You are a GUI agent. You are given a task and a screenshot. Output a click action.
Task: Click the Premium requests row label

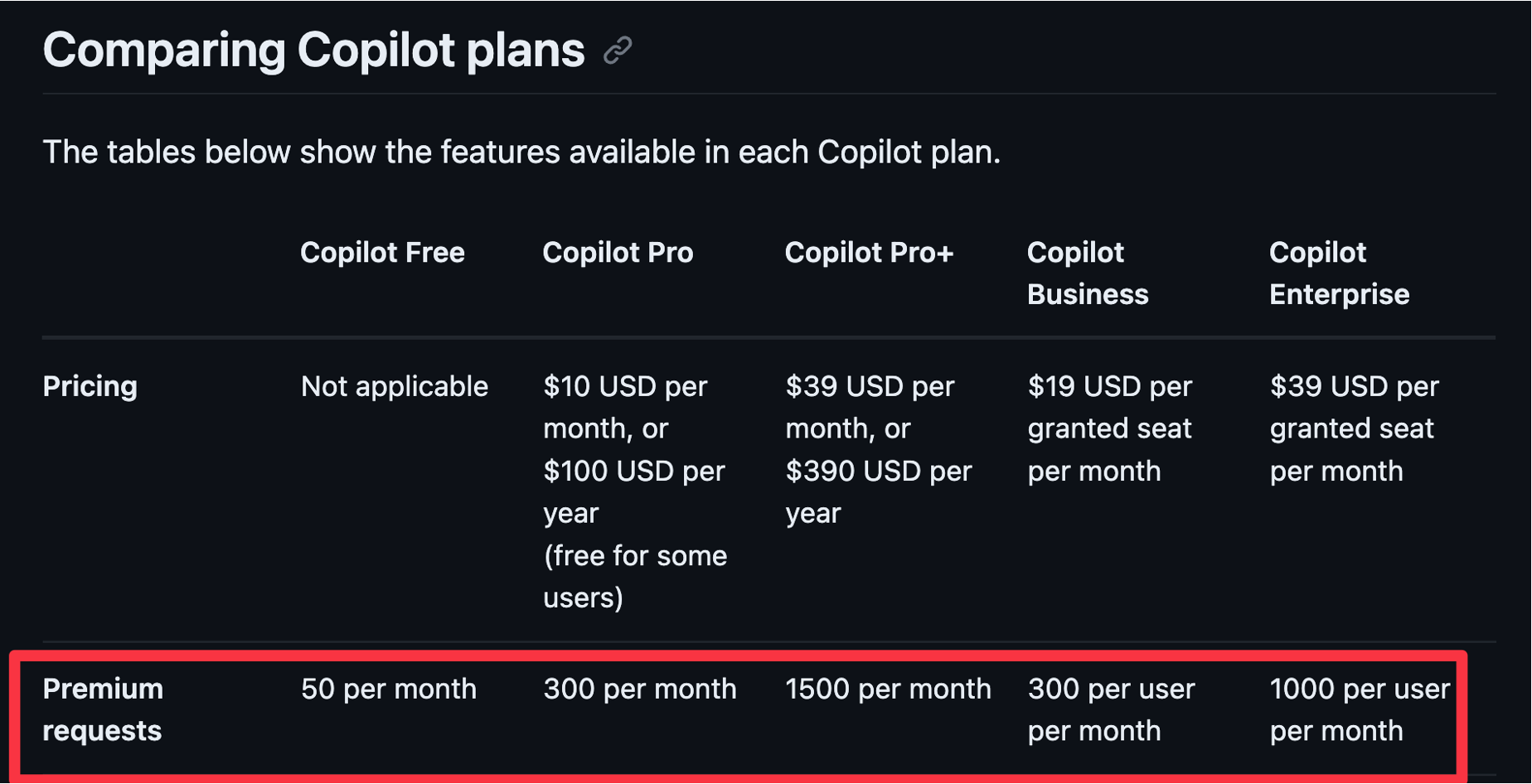click(103, 709)
